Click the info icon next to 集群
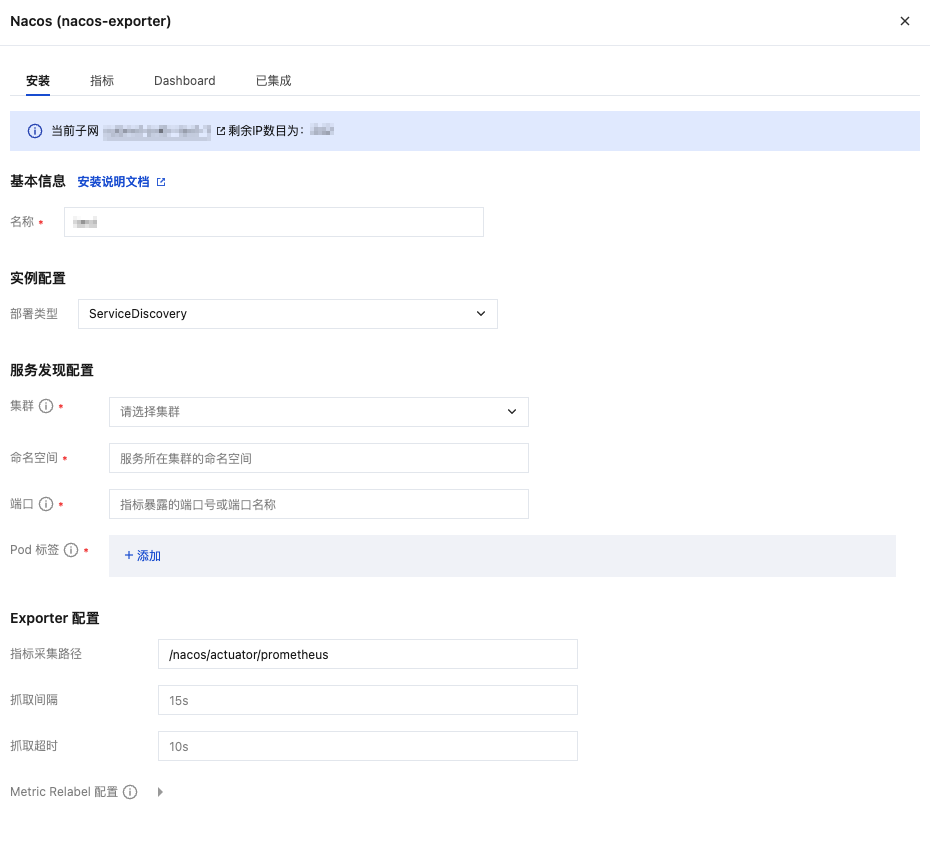930x862 pixels. pos(46,406)
